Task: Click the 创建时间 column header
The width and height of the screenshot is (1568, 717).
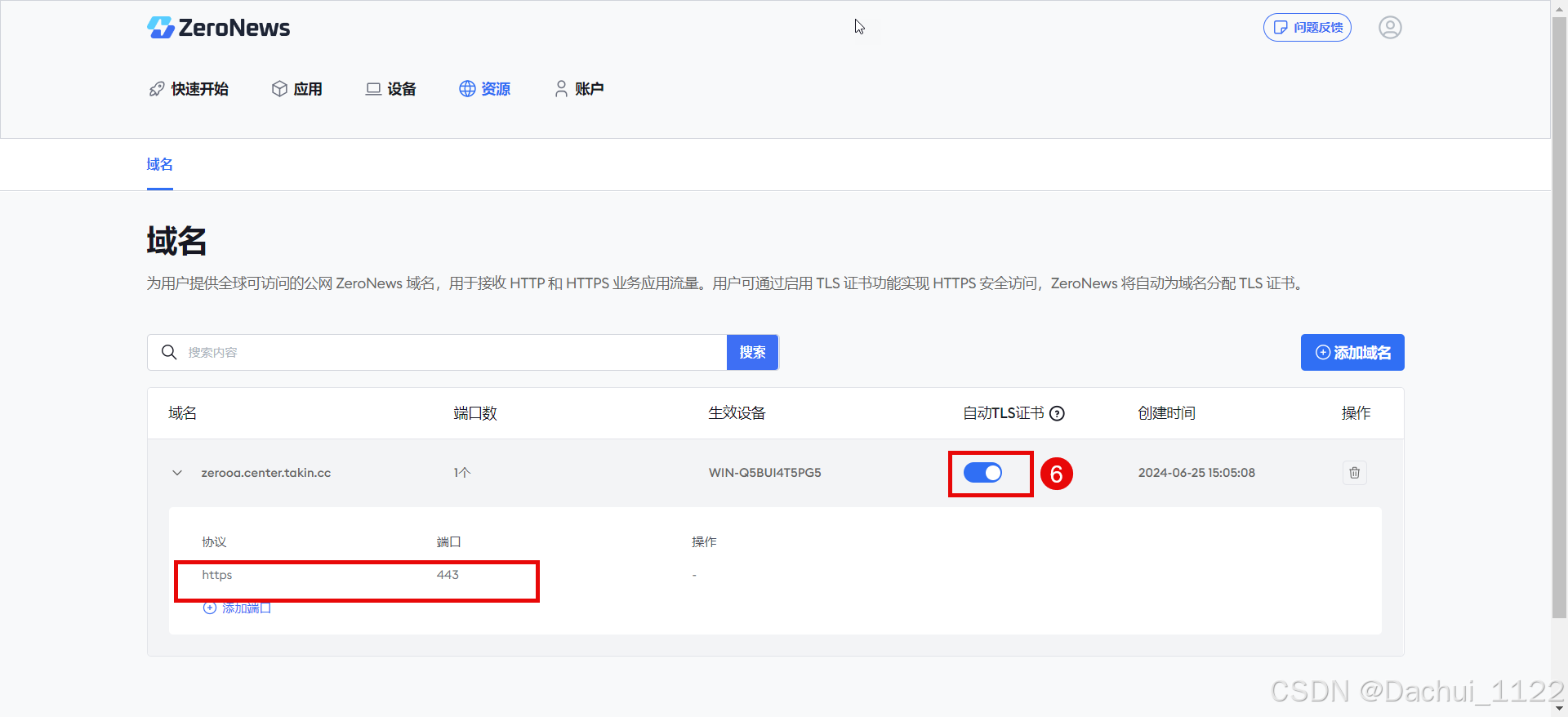Action: pyautogui.click(x=1166, y=413)
